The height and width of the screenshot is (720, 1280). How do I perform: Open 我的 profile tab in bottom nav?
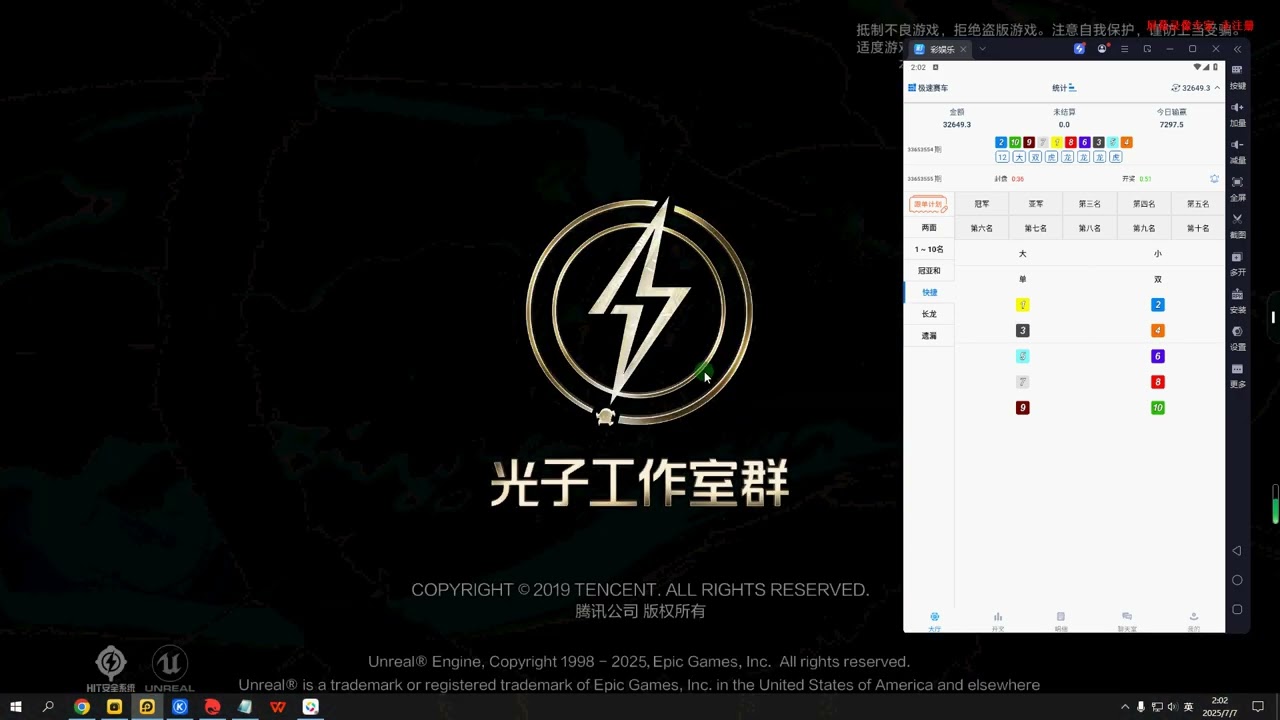click(1193, 621)
